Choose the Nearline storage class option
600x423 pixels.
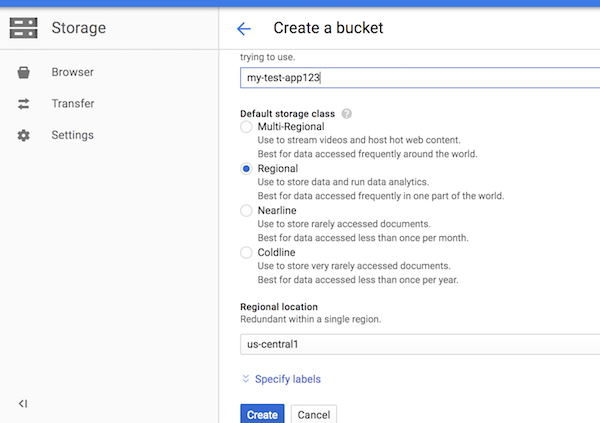(x=247, y=211)
